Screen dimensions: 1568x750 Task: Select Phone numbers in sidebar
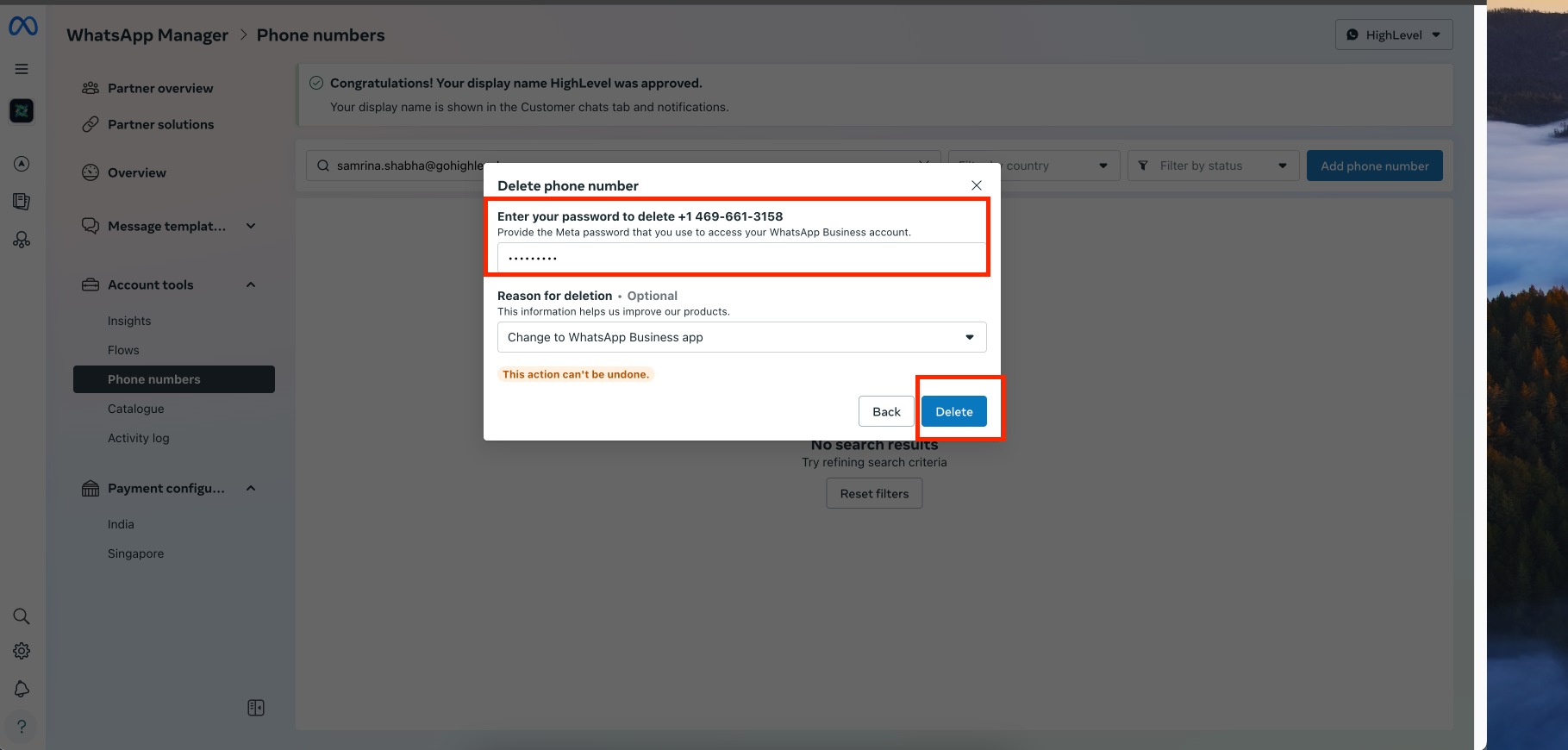(174, 379)
